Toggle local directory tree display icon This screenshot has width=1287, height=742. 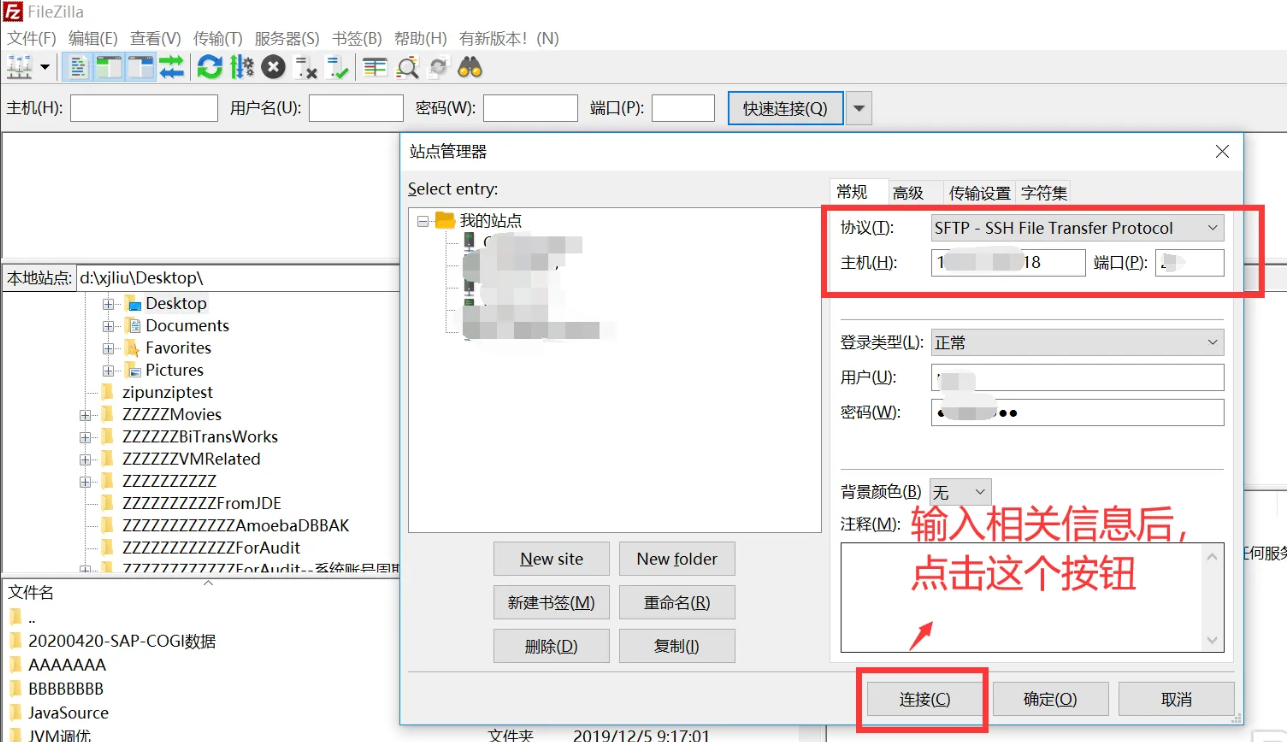108,67
